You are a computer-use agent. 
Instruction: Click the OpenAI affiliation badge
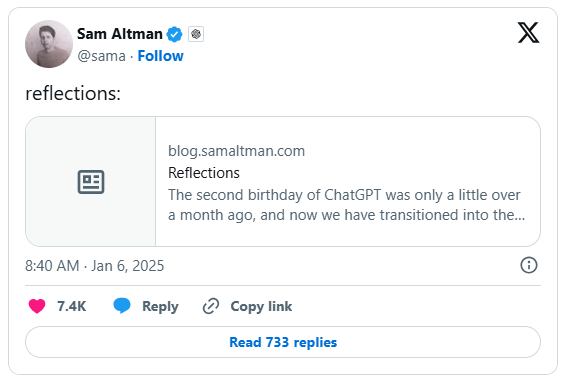(x=196, y=34)
